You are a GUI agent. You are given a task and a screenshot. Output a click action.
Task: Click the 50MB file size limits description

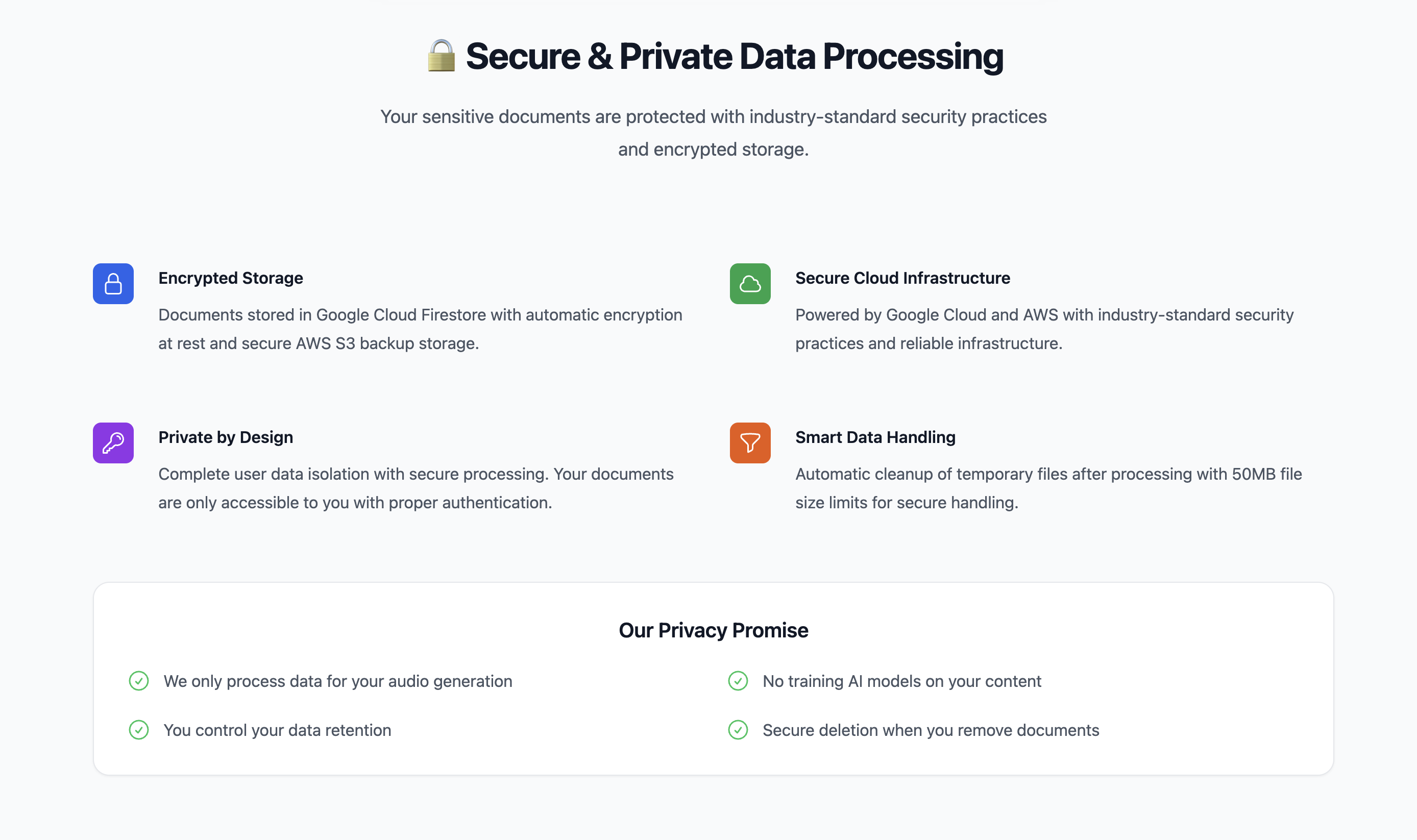(x=1048, y=488)
